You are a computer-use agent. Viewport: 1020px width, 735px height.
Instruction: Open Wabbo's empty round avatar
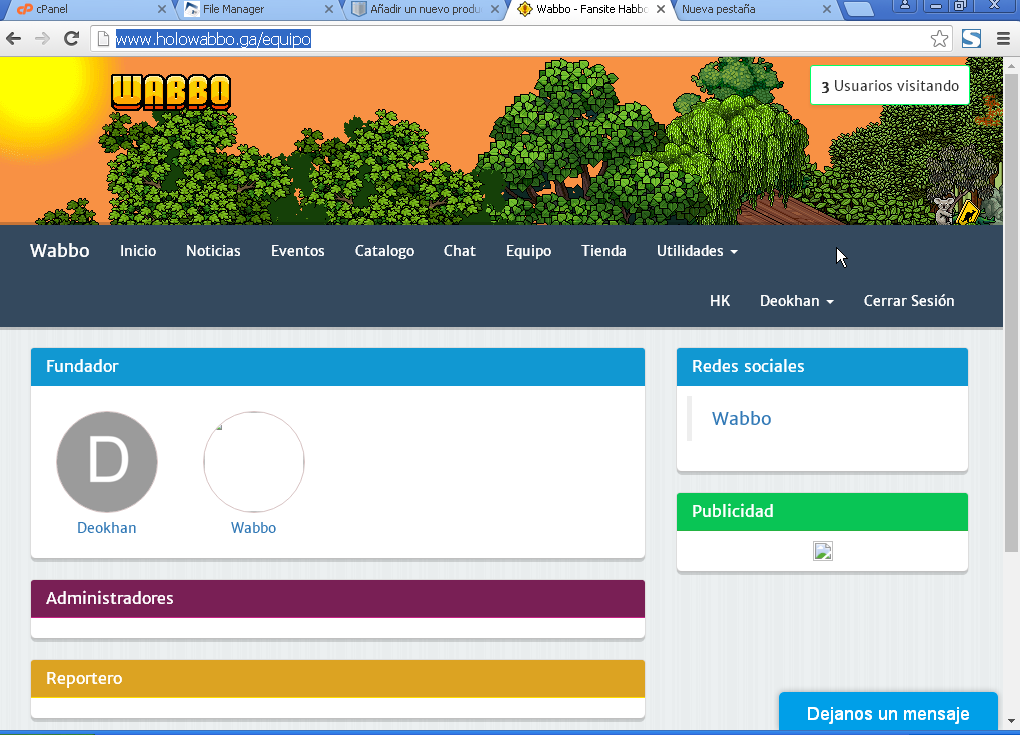coord(254,462)
